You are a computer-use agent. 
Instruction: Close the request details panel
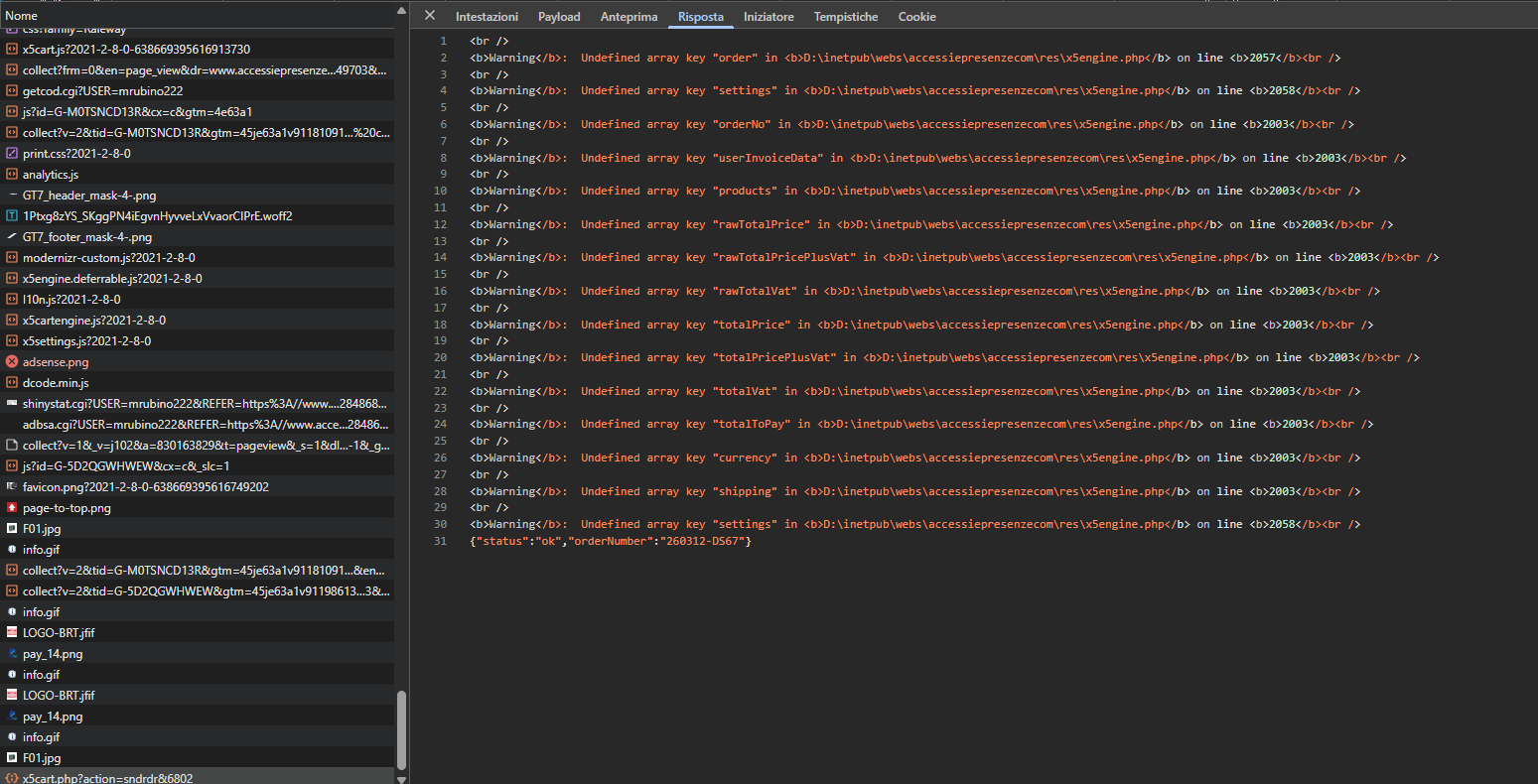pyautogui.click(x=429, y=16)
